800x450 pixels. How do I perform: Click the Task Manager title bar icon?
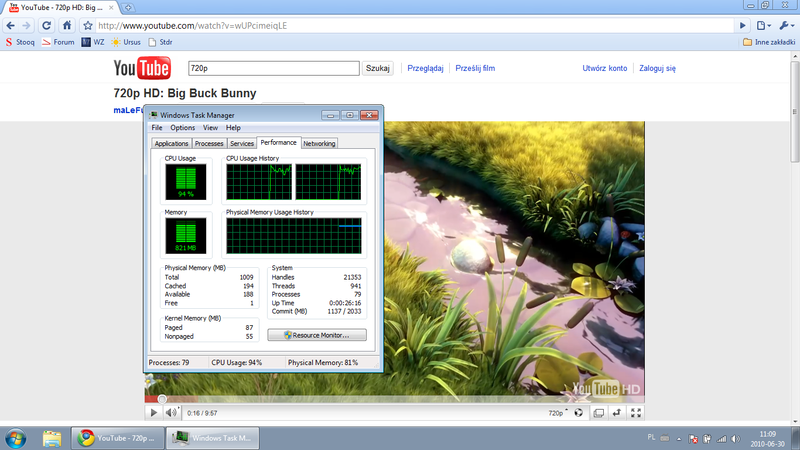(153, 115)
